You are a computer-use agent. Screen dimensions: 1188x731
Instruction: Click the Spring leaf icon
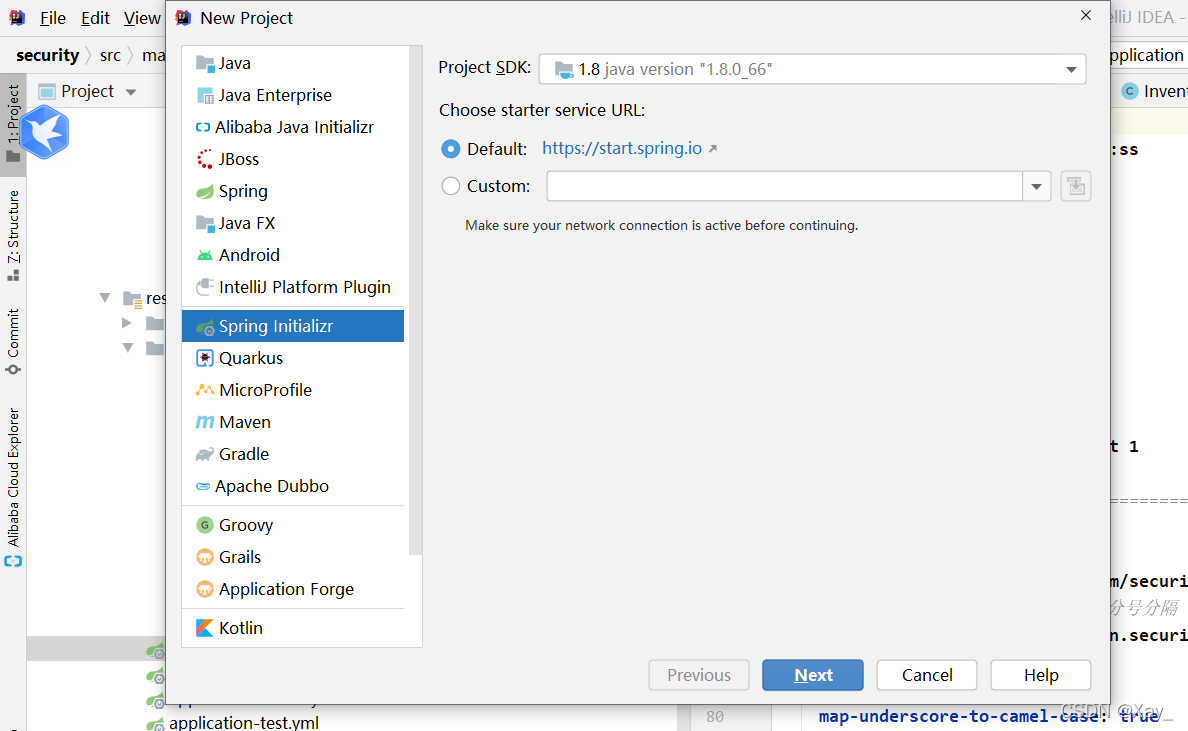pyautogui.click(x=205, y=192)
